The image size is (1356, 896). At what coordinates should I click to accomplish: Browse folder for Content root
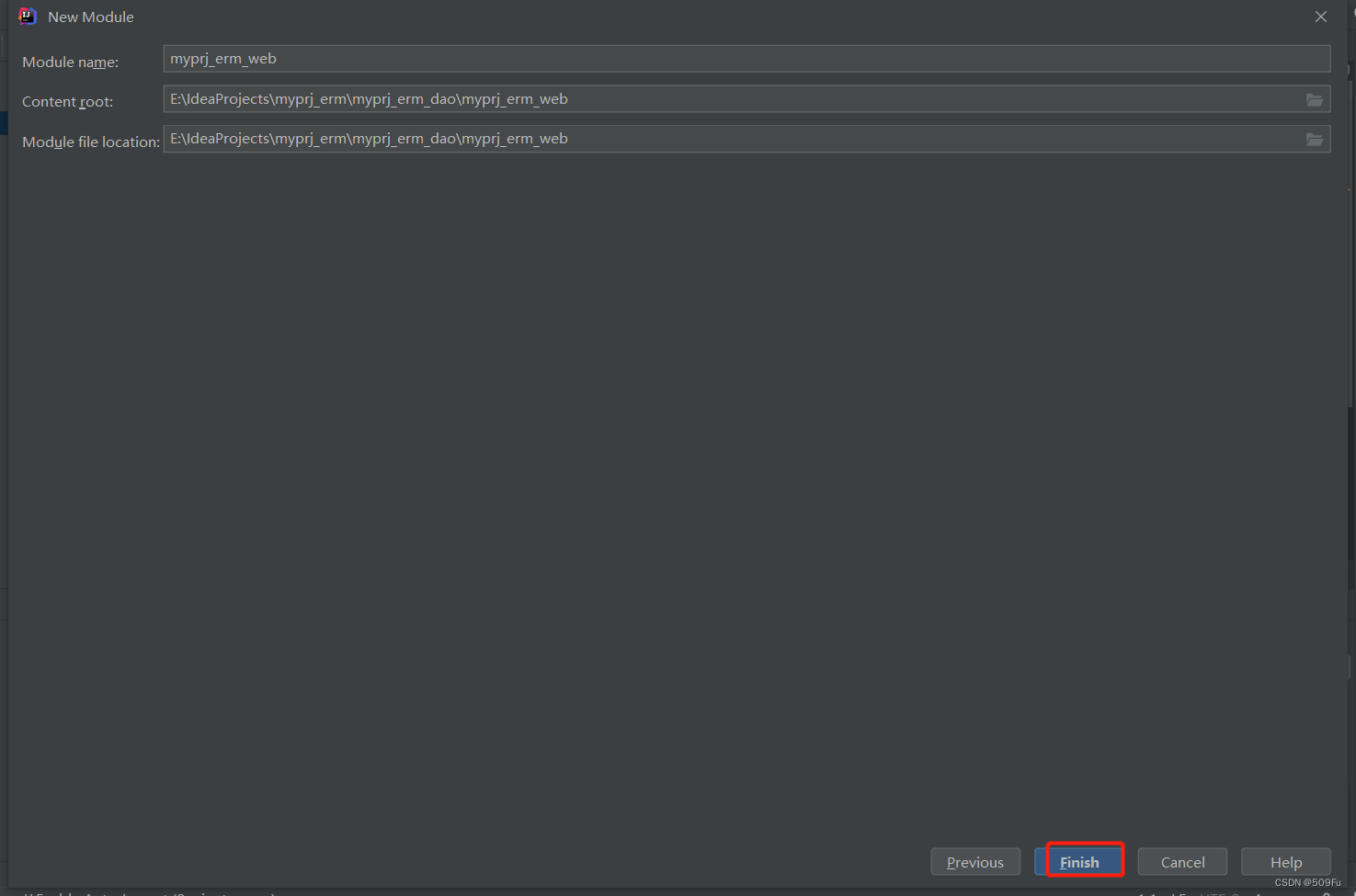point(1315,99)
